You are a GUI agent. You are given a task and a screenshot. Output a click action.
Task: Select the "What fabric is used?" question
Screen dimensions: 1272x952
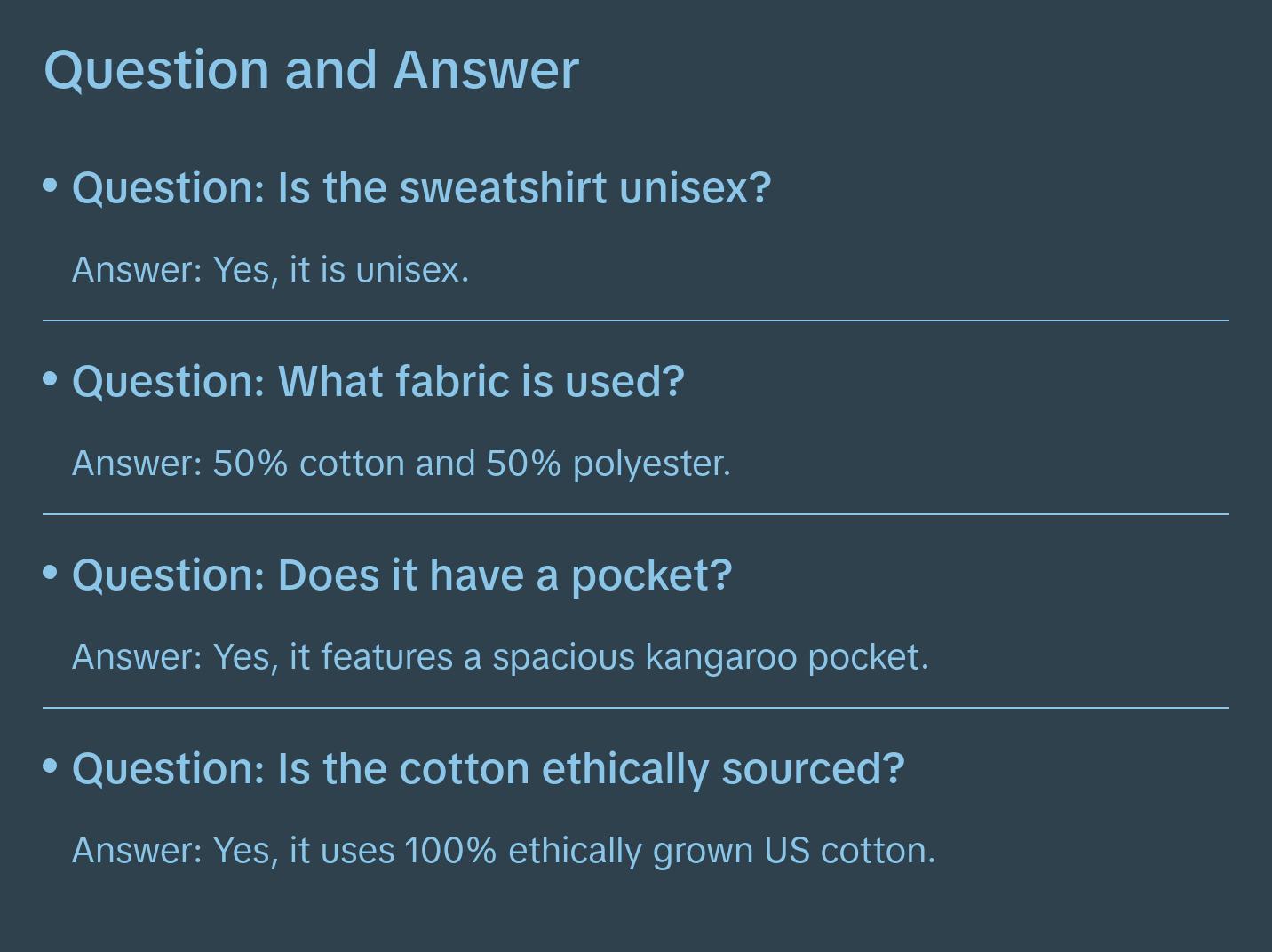coord(378,382)
